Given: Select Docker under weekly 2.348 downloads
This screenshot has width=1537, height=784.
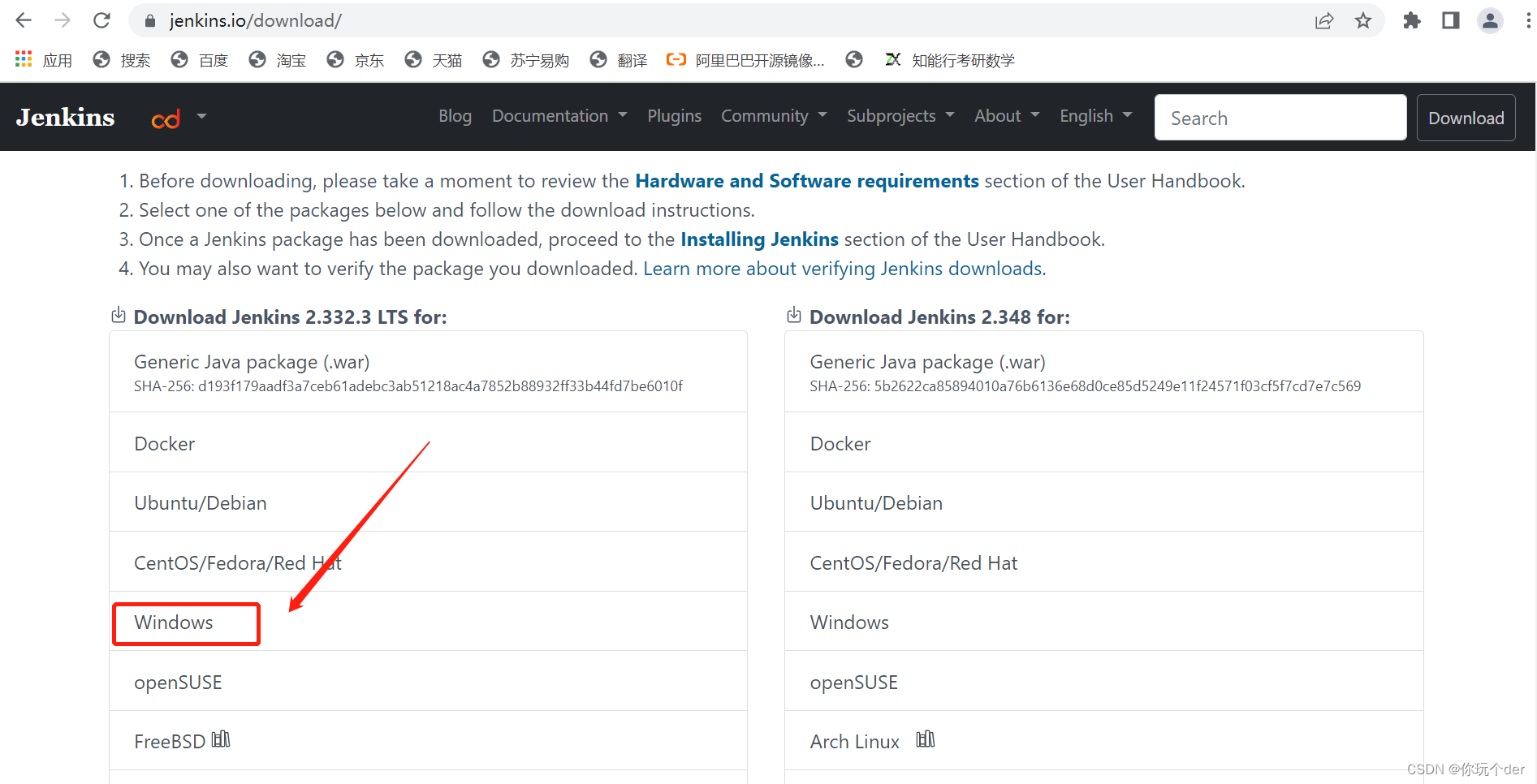Looking at the screenshot, I should click(1104, 443).
